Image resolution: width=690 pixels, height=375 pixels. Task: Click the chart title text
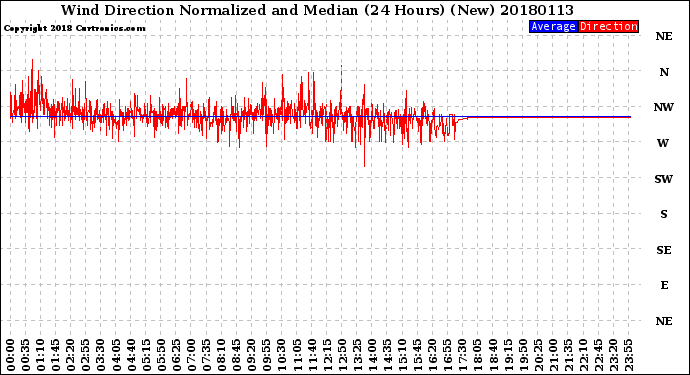pyautogui.click(x=317, y=10)
